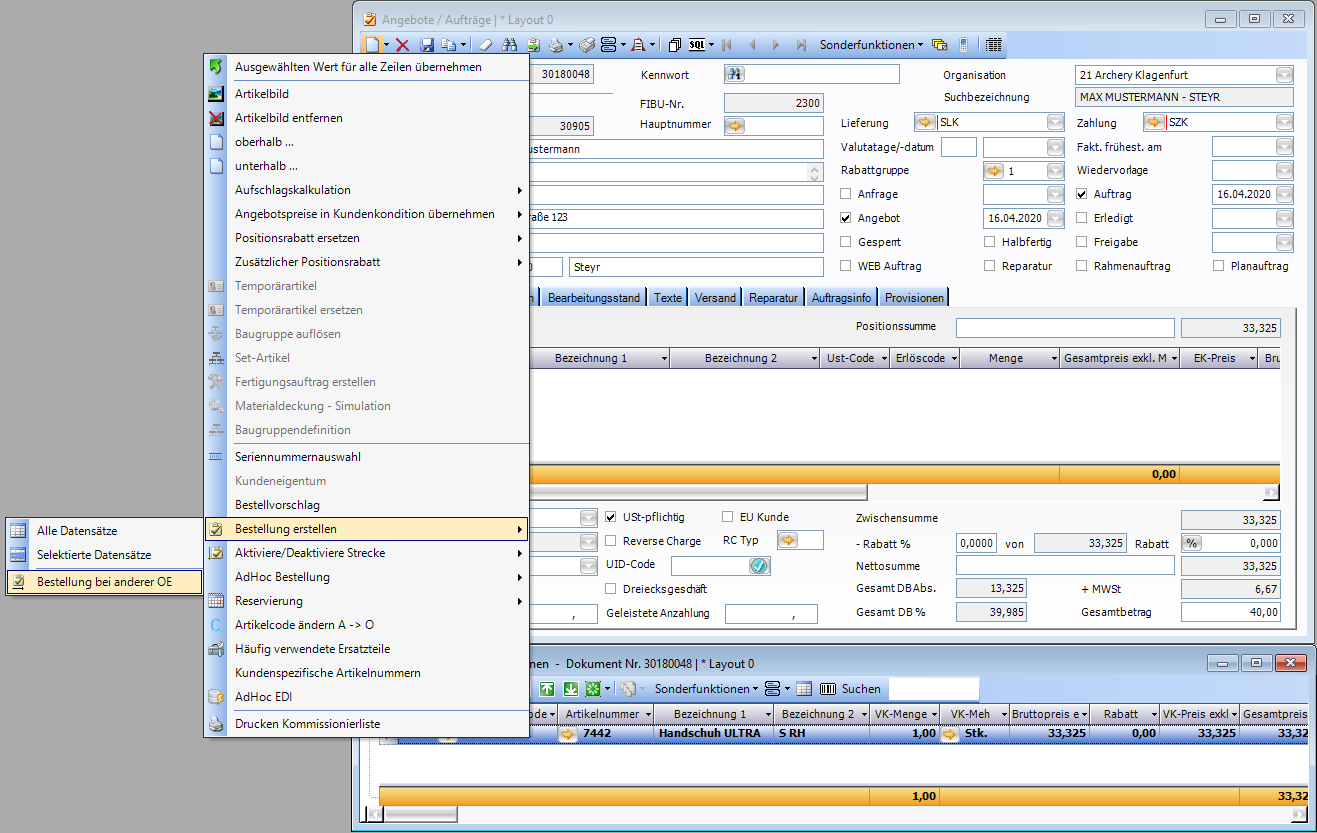Expand the Auftrag date dropdown
The image size is (1317, 833).
point(1284,194)
